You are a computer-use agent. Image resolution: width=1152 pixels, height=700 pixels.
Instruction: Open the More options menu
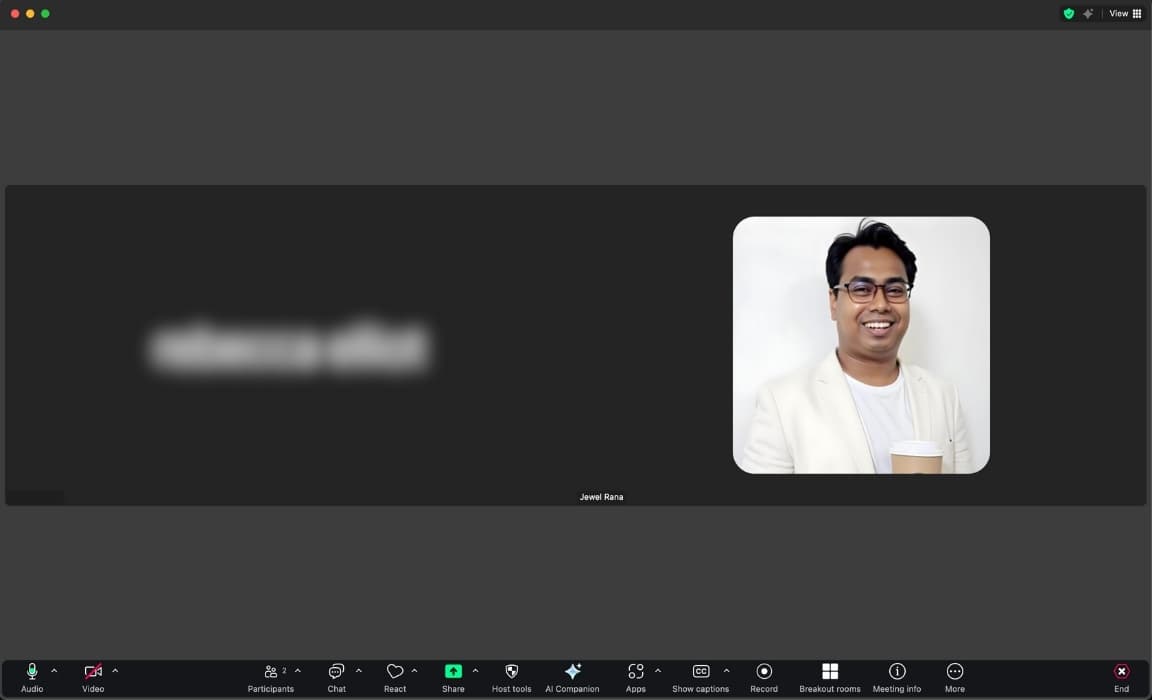954,676
